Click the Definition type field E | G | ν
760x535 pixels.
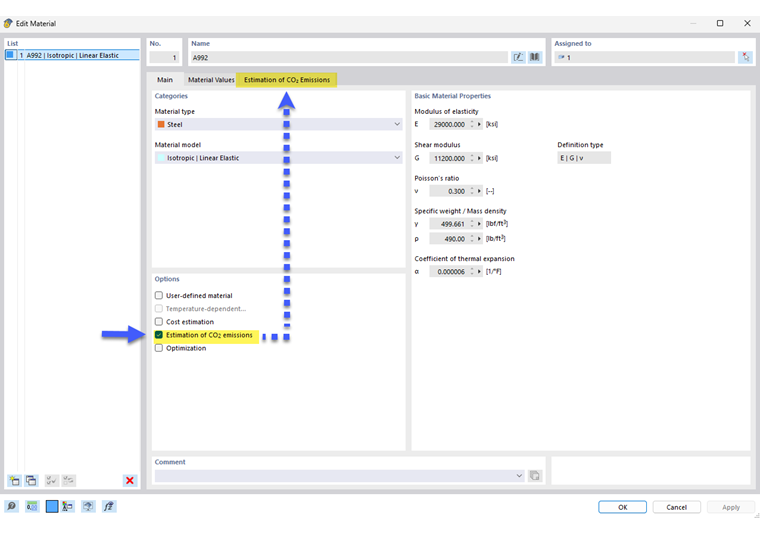(x=584, y=158)
